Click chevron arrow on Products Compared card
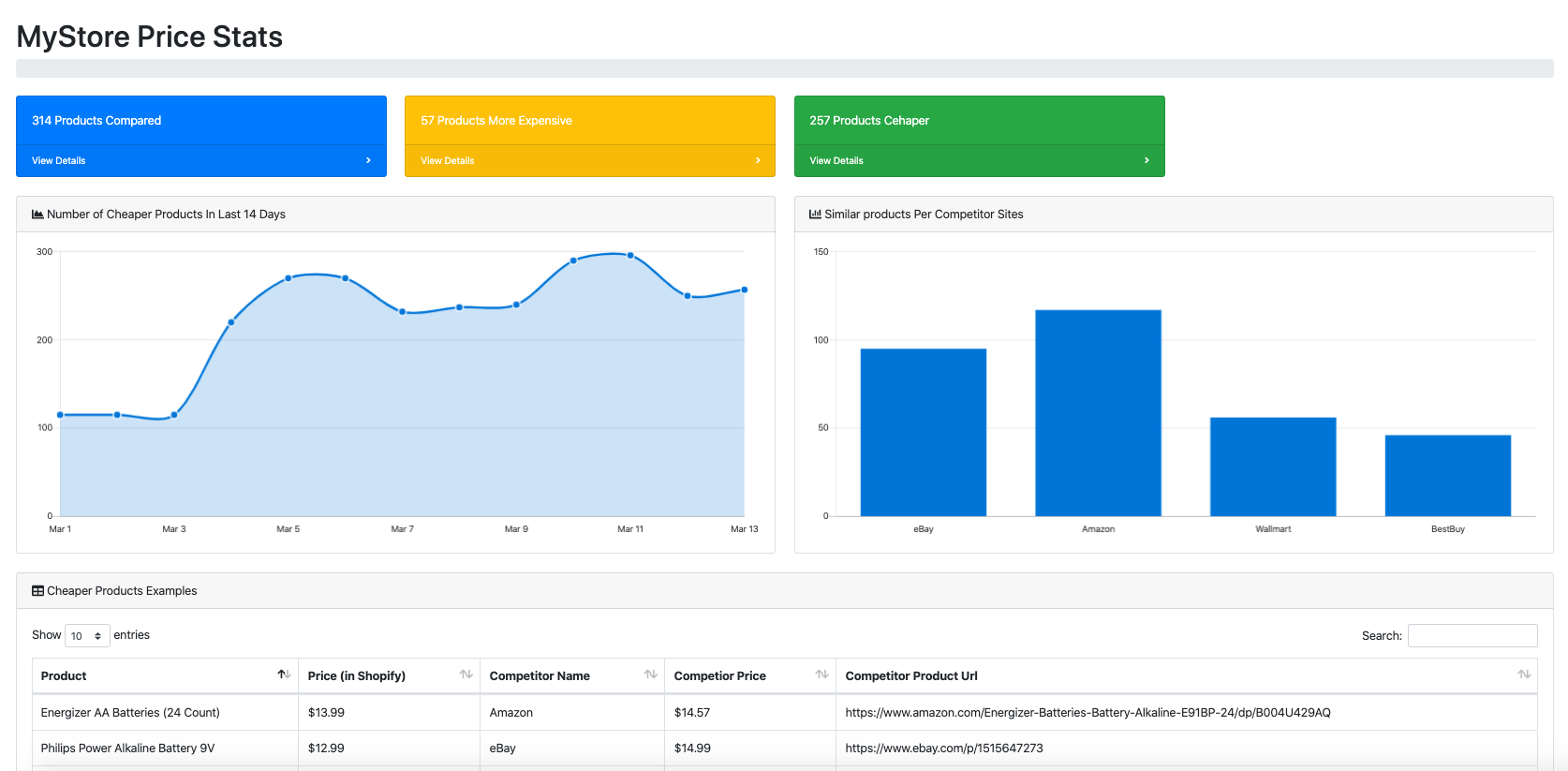 tap(368, 161)
